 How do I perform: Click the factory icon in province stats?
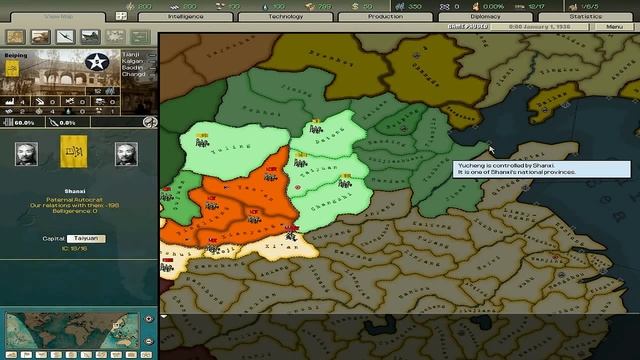click(10, 101)
